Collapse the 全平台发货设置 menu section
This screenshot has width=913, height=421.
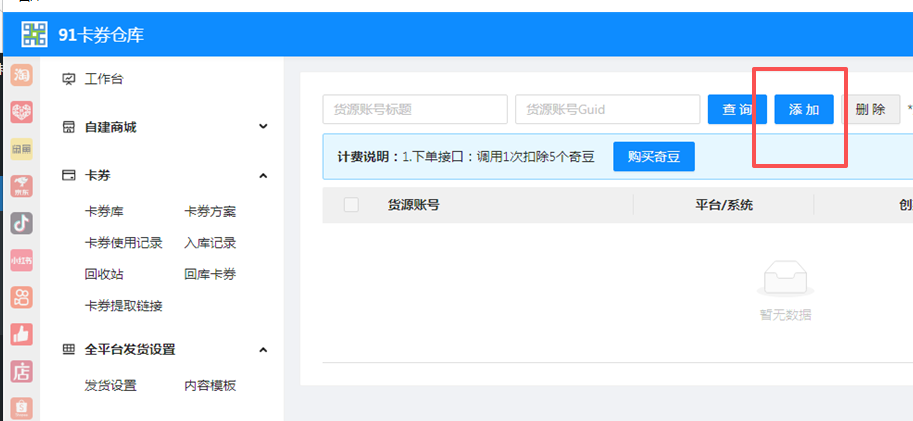[x=263, y=350]
